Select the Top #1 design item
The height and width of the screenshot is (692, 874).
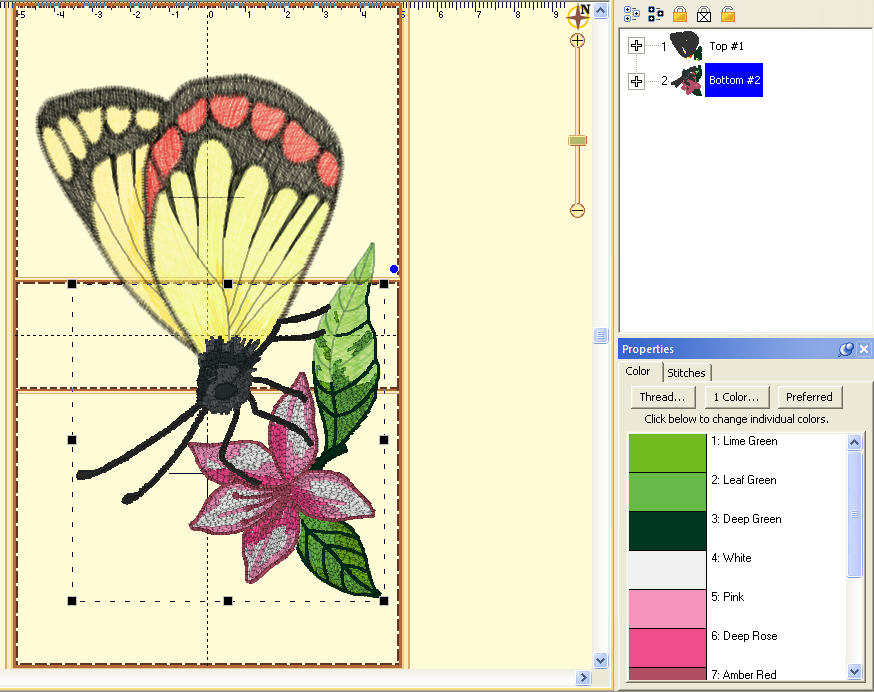tap(726, 46)
